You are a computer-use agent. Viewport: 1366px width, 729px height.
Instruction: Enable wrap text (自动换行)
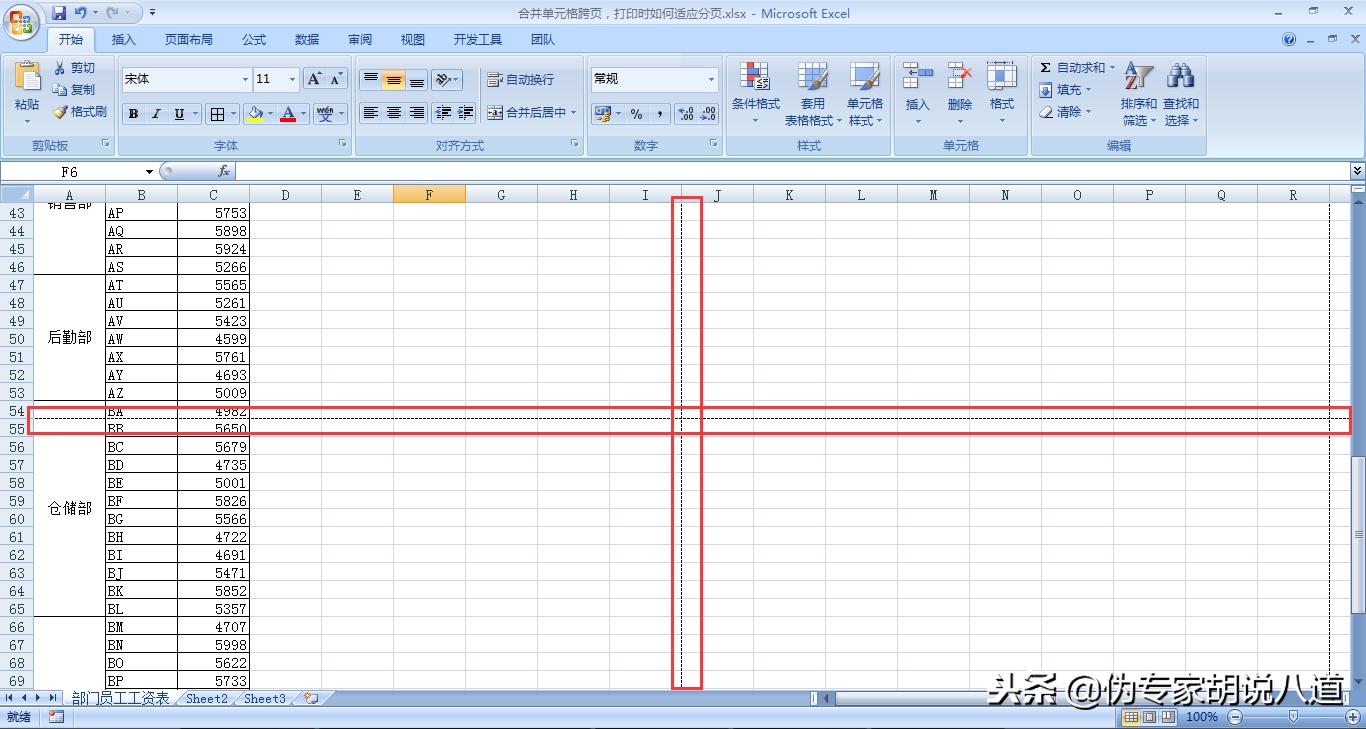520,79
